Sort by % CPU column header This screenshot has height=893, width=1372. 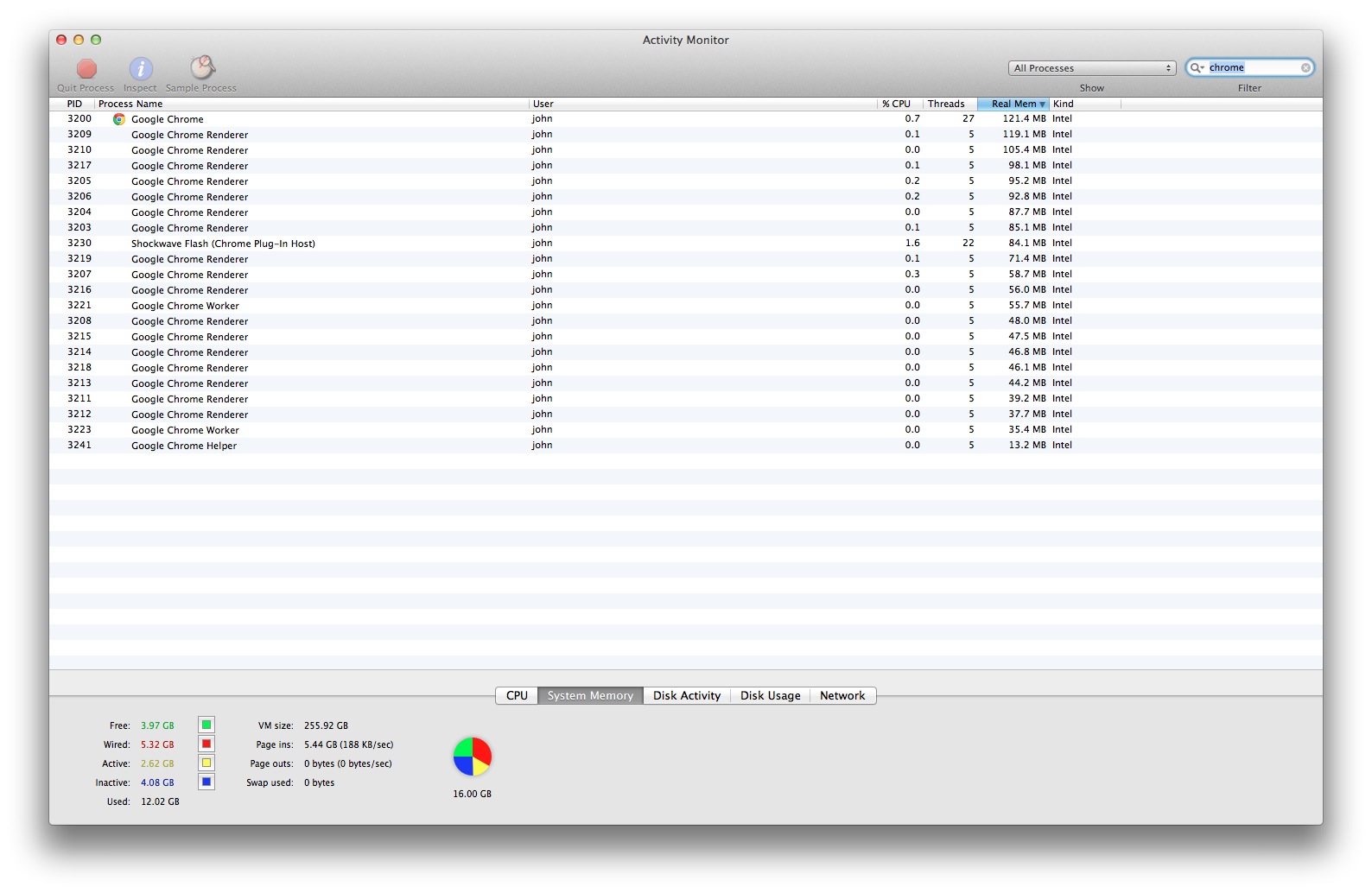[x=900, y=104]
